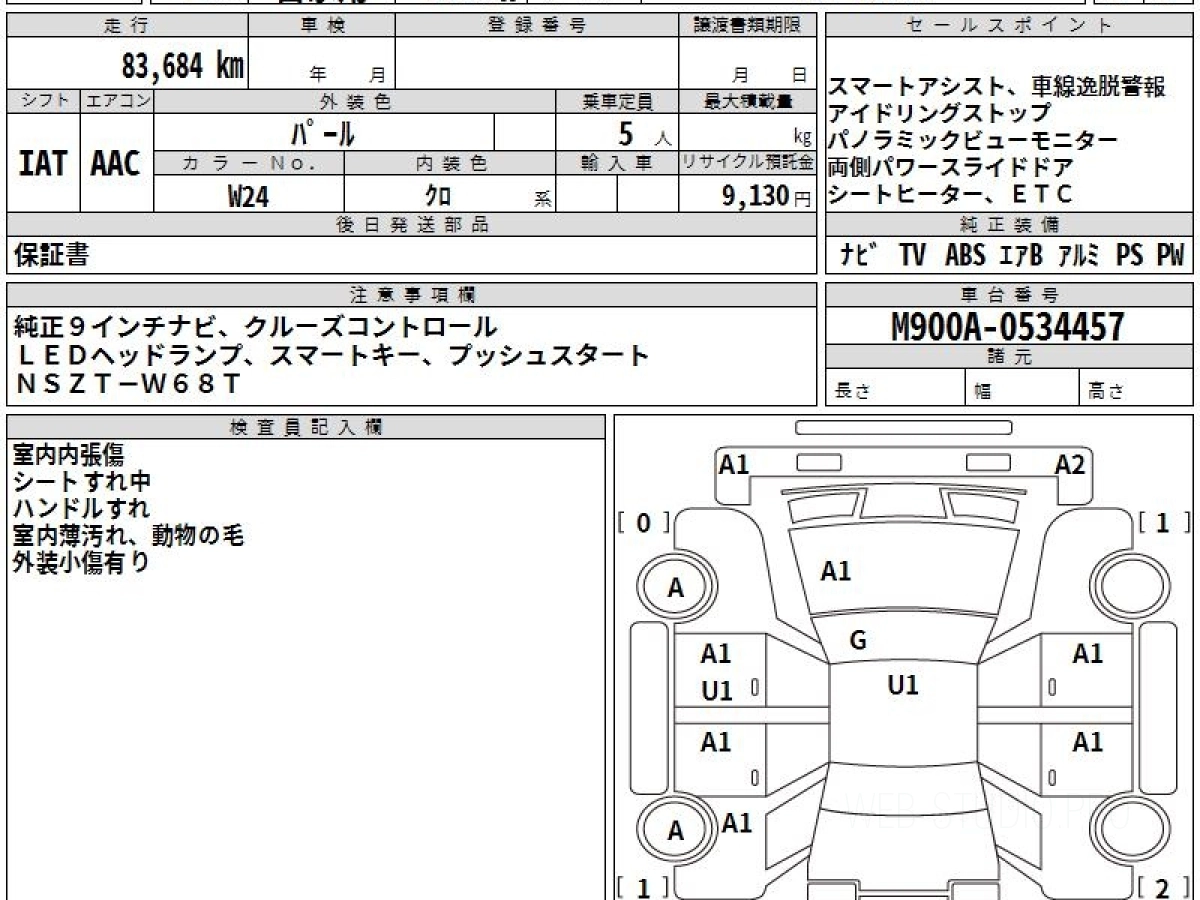Click chassis number M900A-0534457

pyautogui.click(x=1008, y=326)
